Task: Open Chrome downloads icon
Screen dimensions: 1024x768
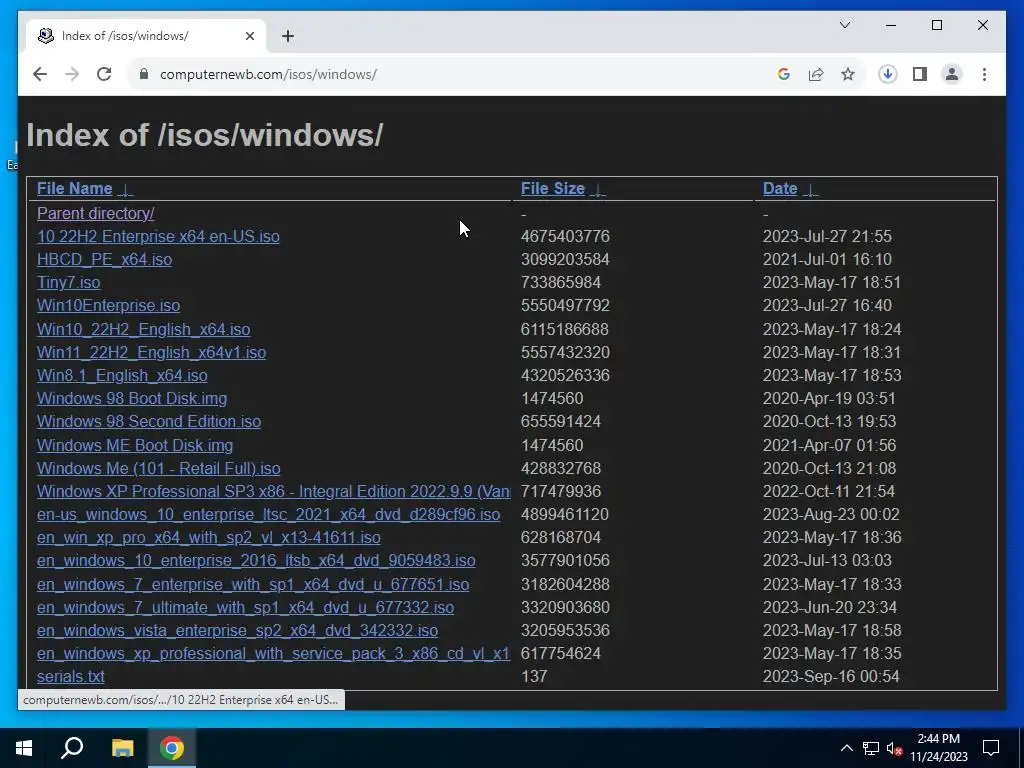Action: (x=888, y=74)
